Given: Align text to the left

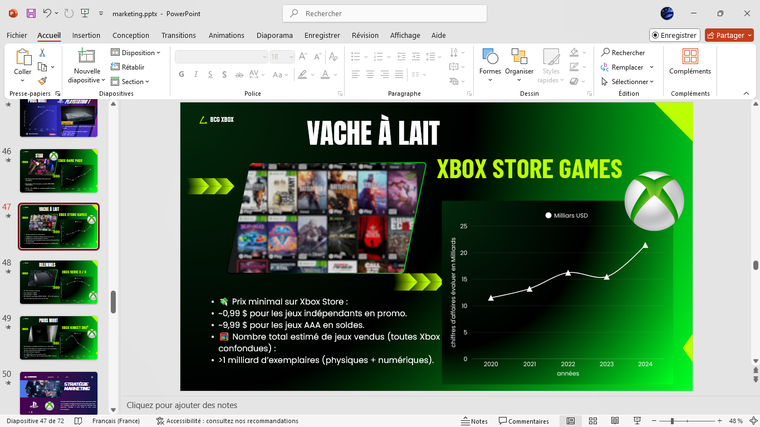Looking at the screenshot, I should pyautogui.click(x=356, y=75).
